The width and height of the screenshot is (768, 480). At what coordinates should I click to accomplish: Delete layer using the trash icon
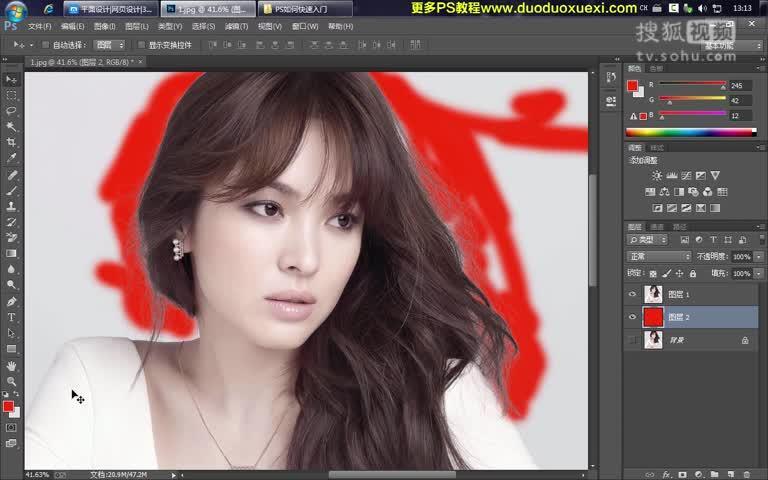pos(747,474)
